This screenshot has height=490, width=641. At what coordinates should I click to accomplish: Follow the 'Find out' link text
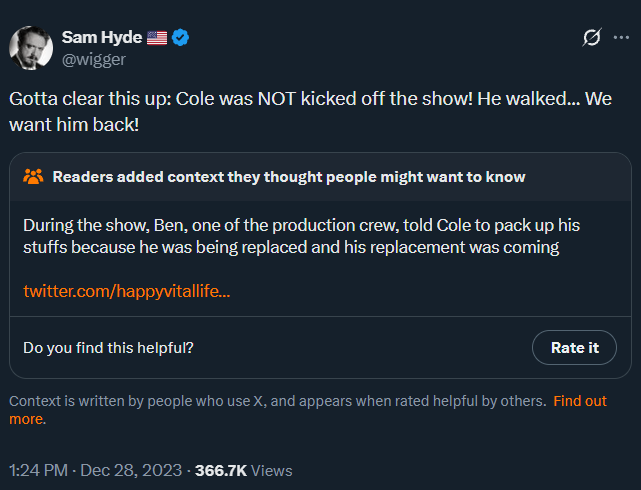tap(580, 401)
